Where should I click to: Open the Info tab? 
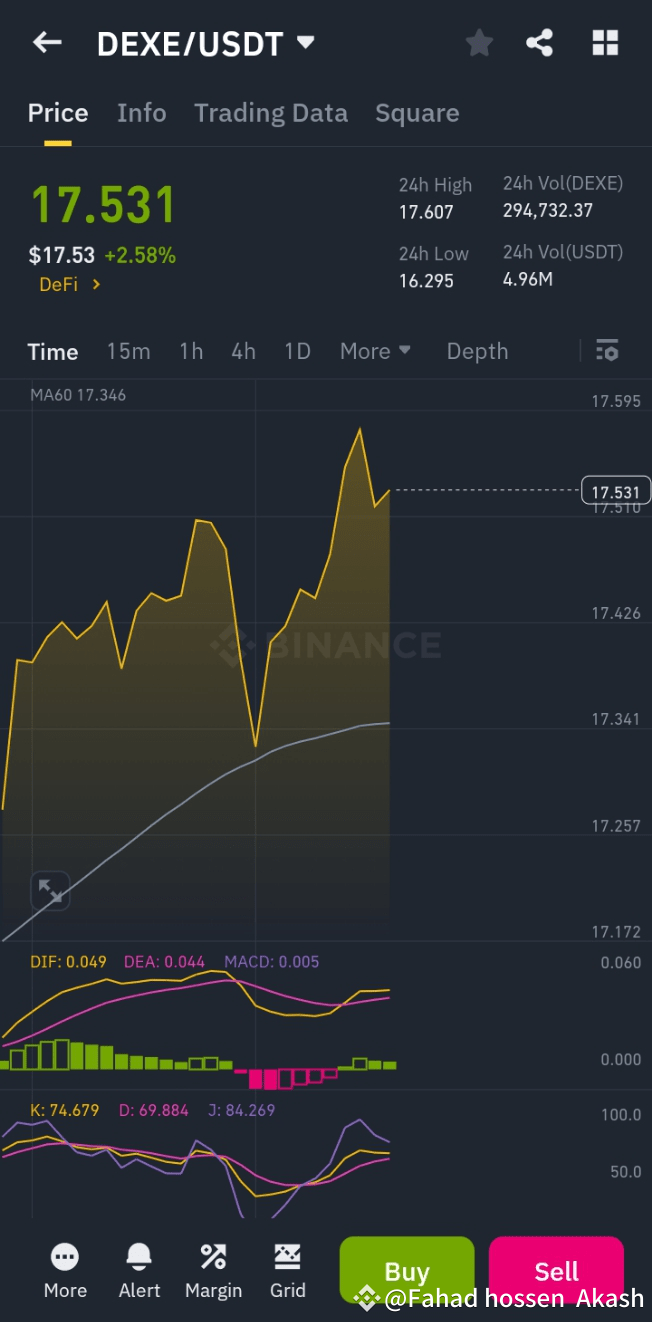[x=141, y=113]
